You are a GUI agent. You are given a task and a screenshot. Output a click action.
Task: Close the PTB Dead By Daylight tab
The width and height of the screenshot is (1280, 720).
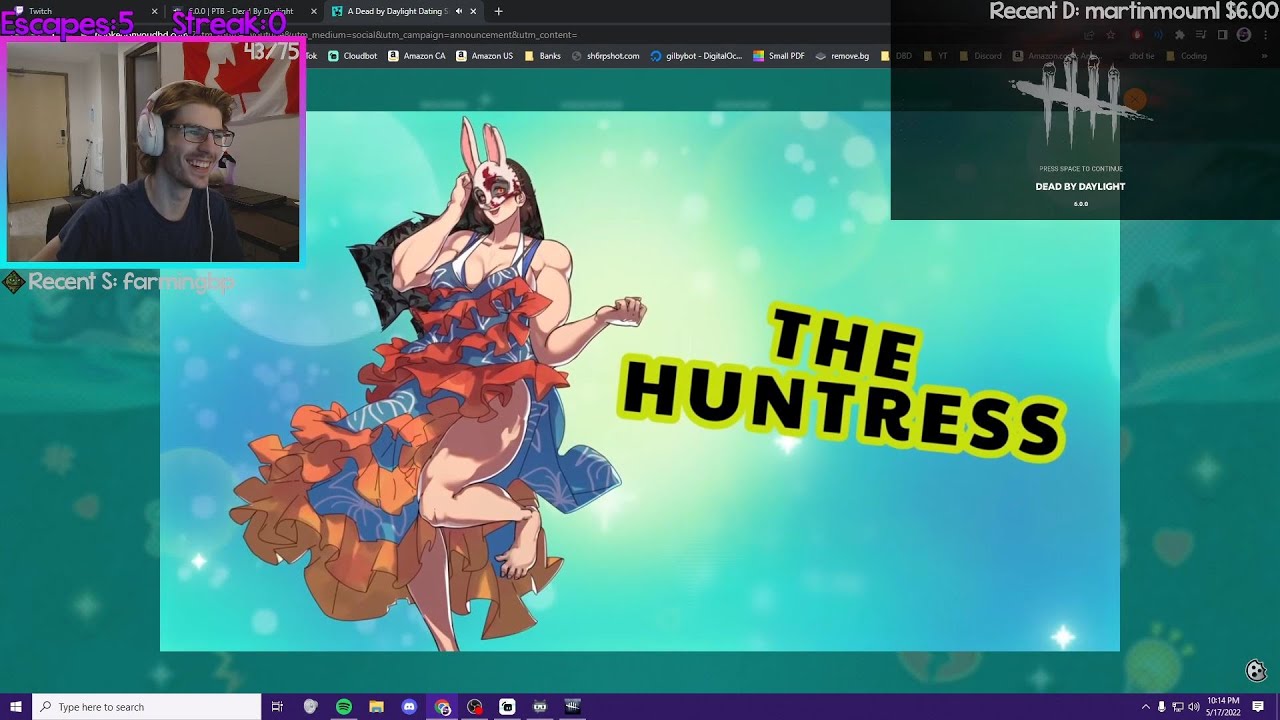313,11
